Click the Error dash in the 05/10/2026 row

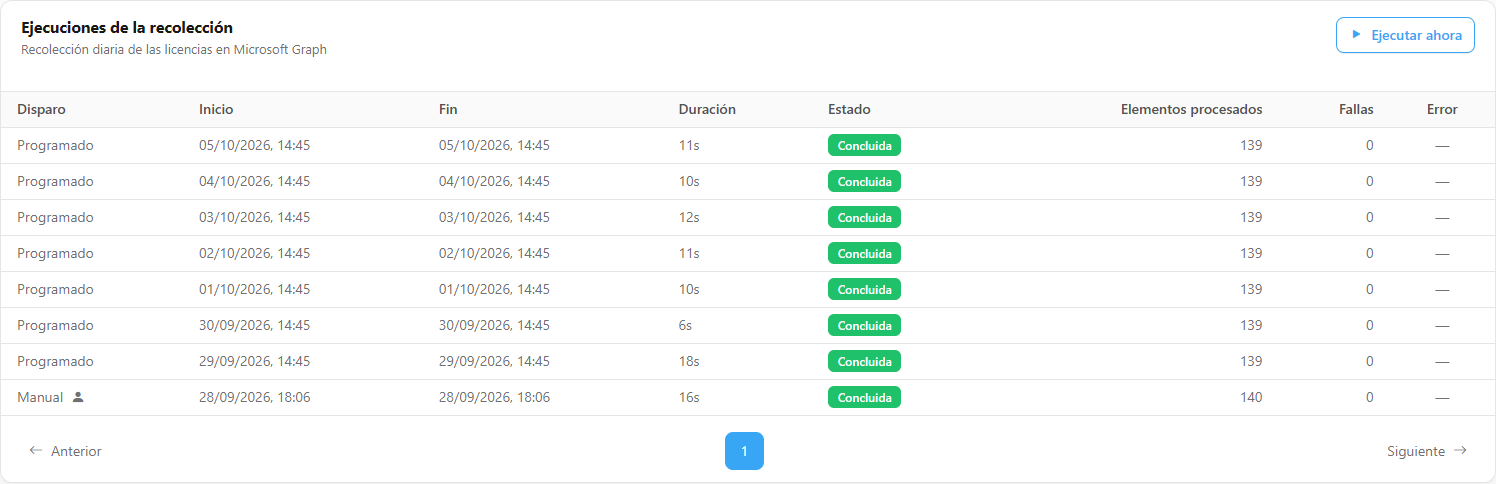(x=1442, y=145)
